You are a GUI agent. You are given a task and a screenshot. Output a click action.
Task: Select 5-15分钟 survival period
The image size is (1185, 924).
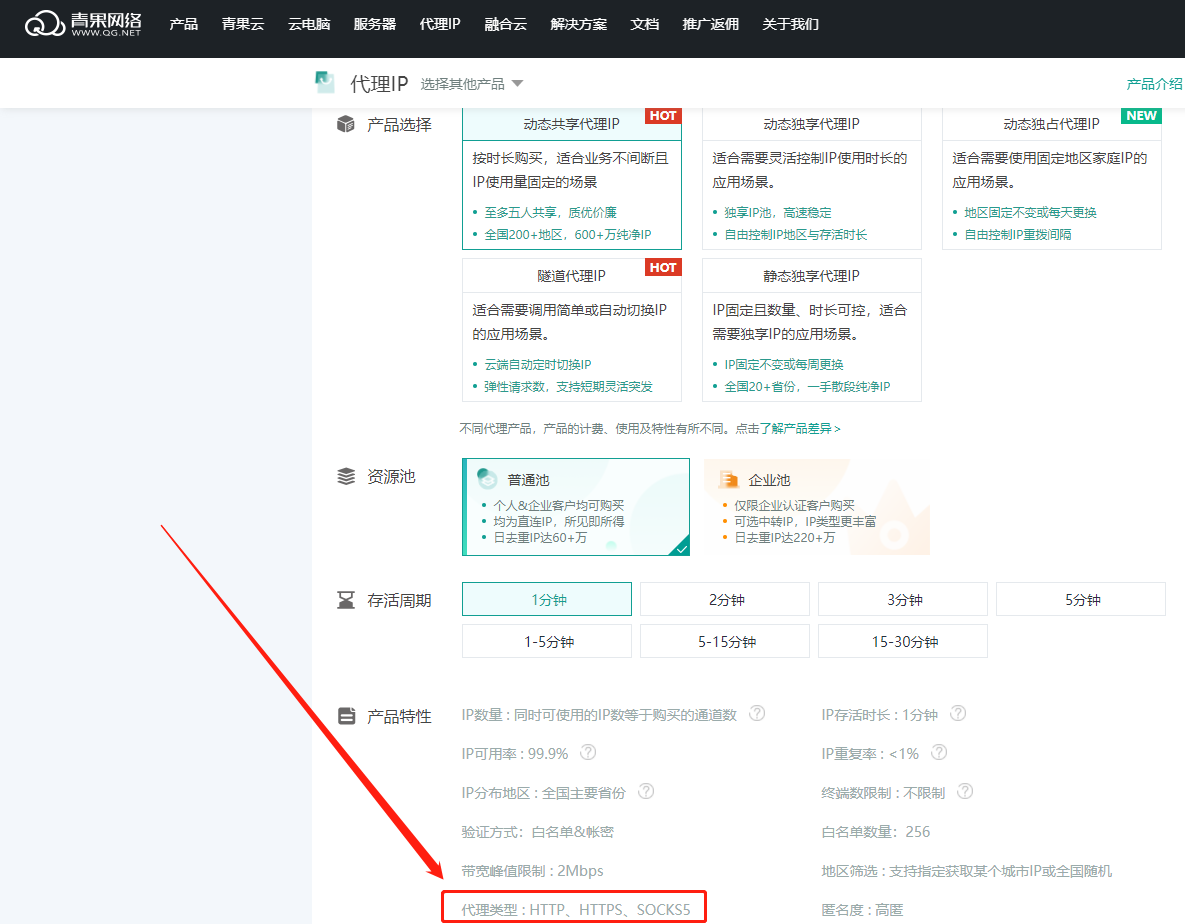[x=725, y=641]
